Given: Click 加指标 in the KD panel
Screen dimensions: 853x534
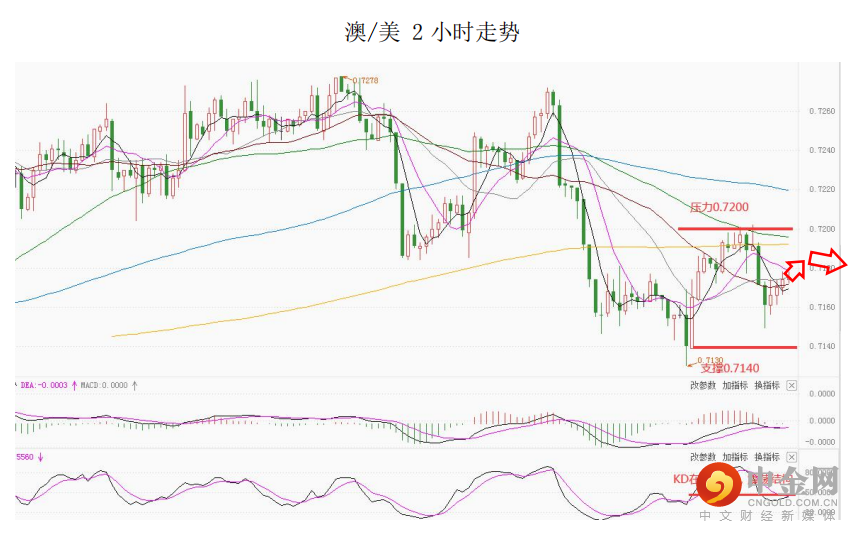Looking at the screenshot, I should coord(735,457).
